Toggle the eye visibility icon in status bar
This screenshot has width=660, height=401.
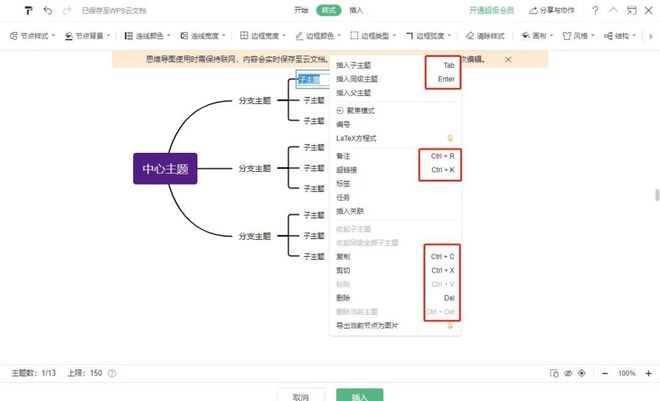pos(568,373)
